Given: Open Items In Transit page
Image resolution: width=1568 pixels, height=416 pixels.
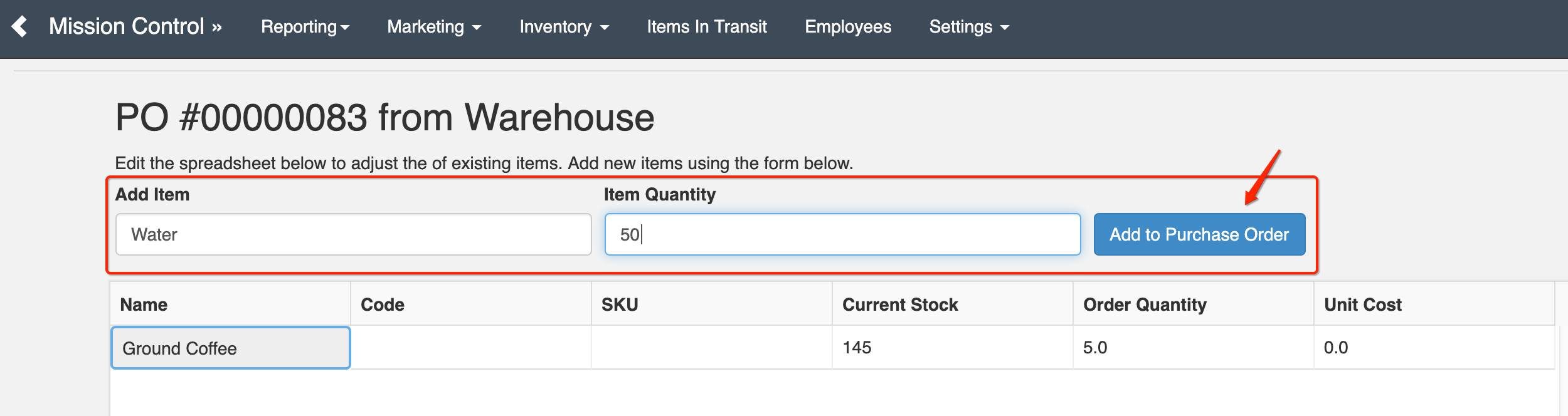Looking at the screenshot, I should tap(707, 27).
